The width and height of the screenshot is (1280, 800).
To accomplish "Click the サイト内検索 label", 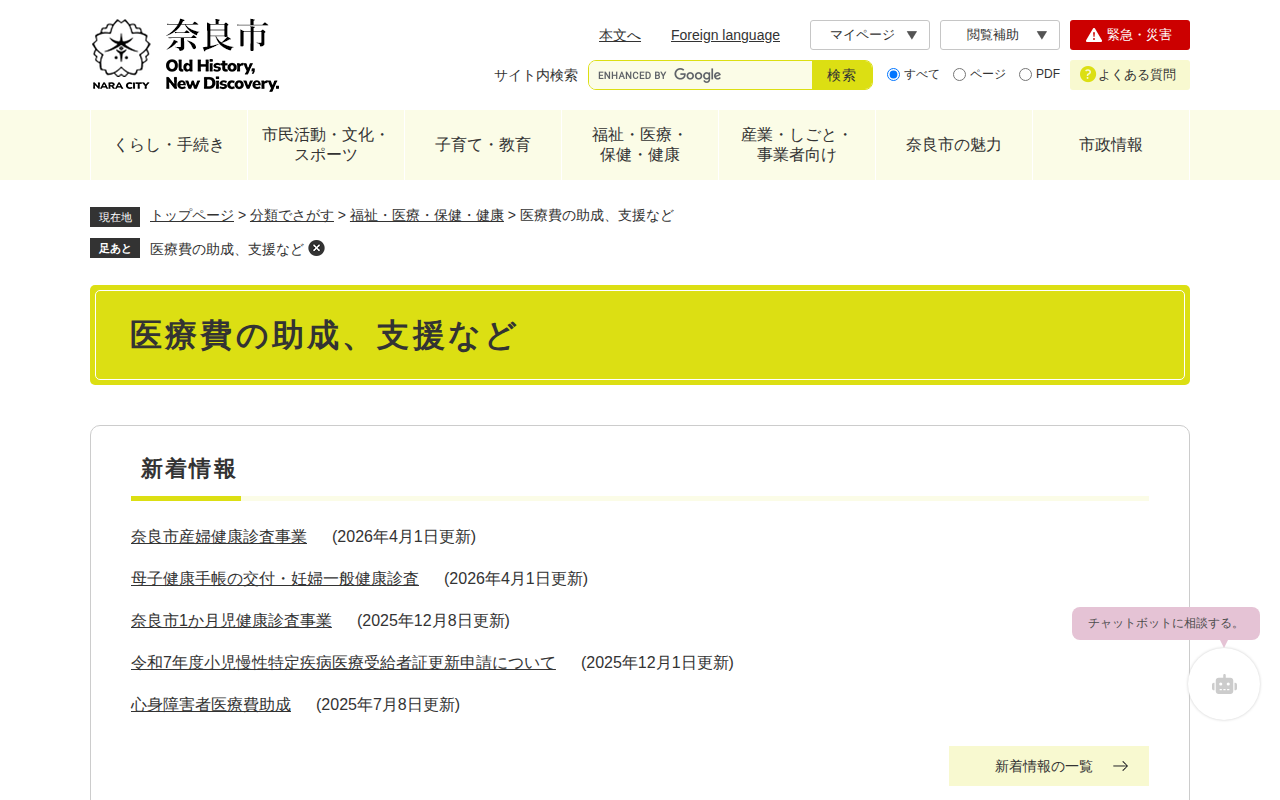I will pyautogui.click(x=536, y=75).
